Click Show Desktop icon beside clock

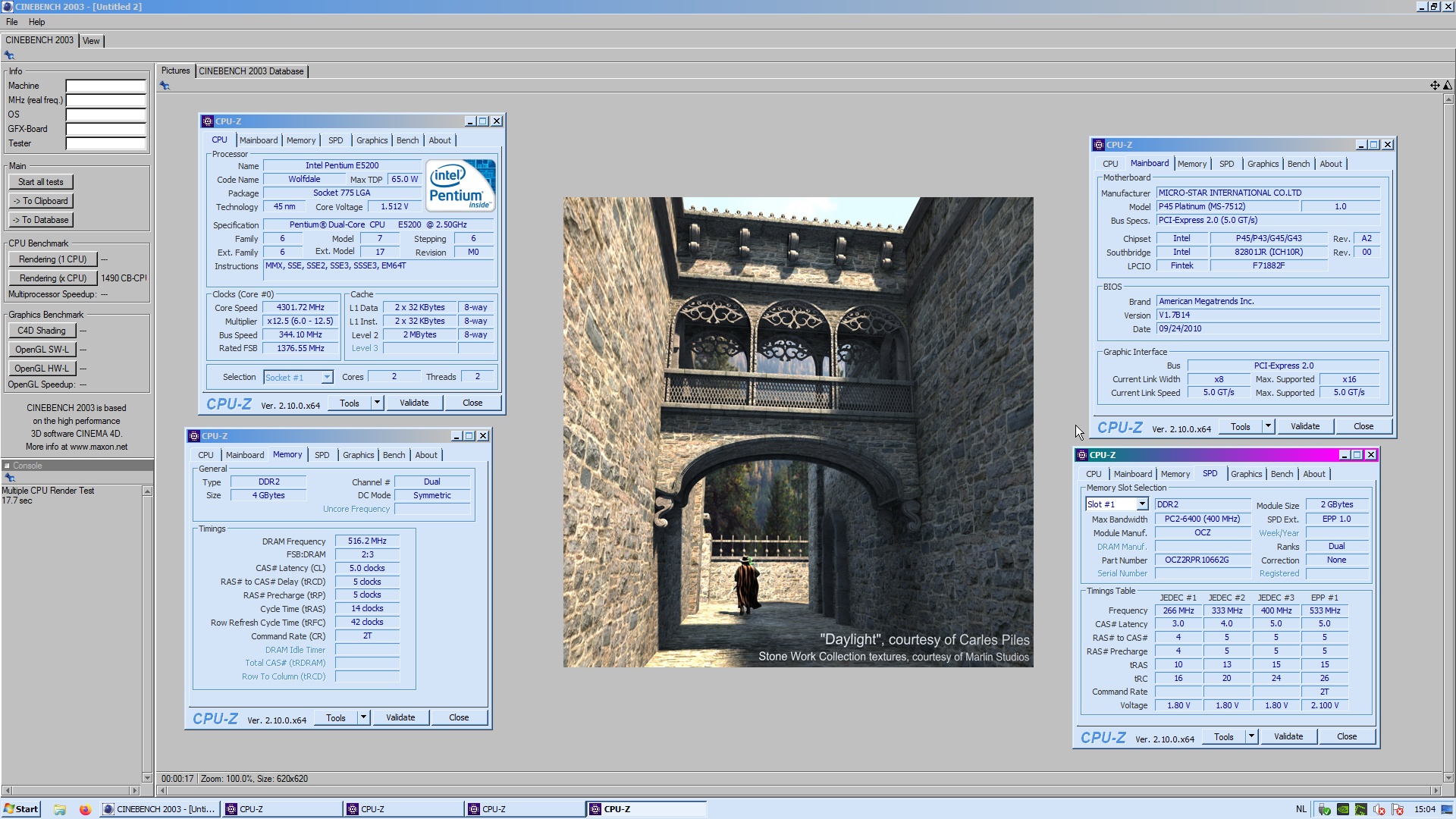tap(1448, 809)
